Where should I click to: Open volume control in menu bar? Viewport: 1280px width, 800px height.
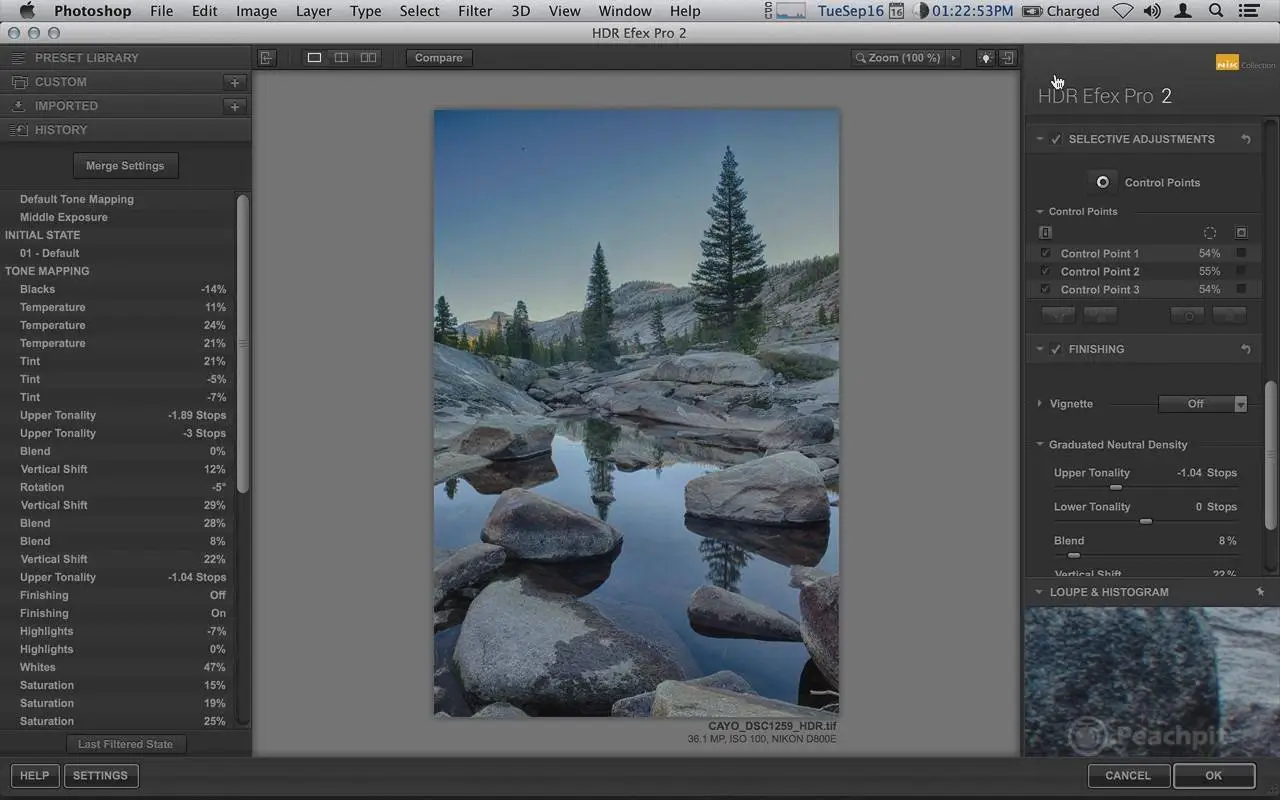1152,11
